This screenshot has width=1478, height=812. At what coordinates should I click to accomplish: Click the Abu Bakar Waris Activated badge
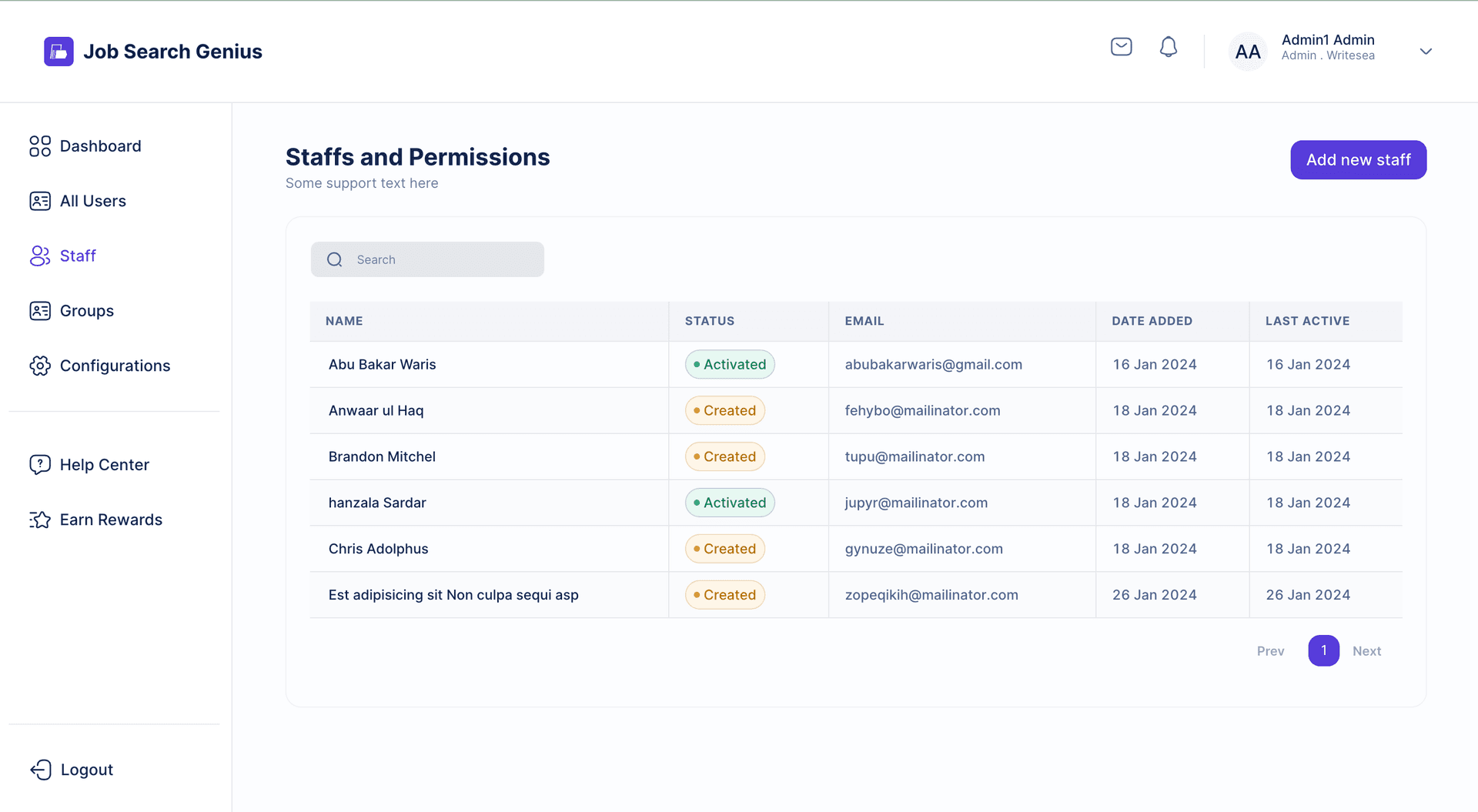pos(730,365)
